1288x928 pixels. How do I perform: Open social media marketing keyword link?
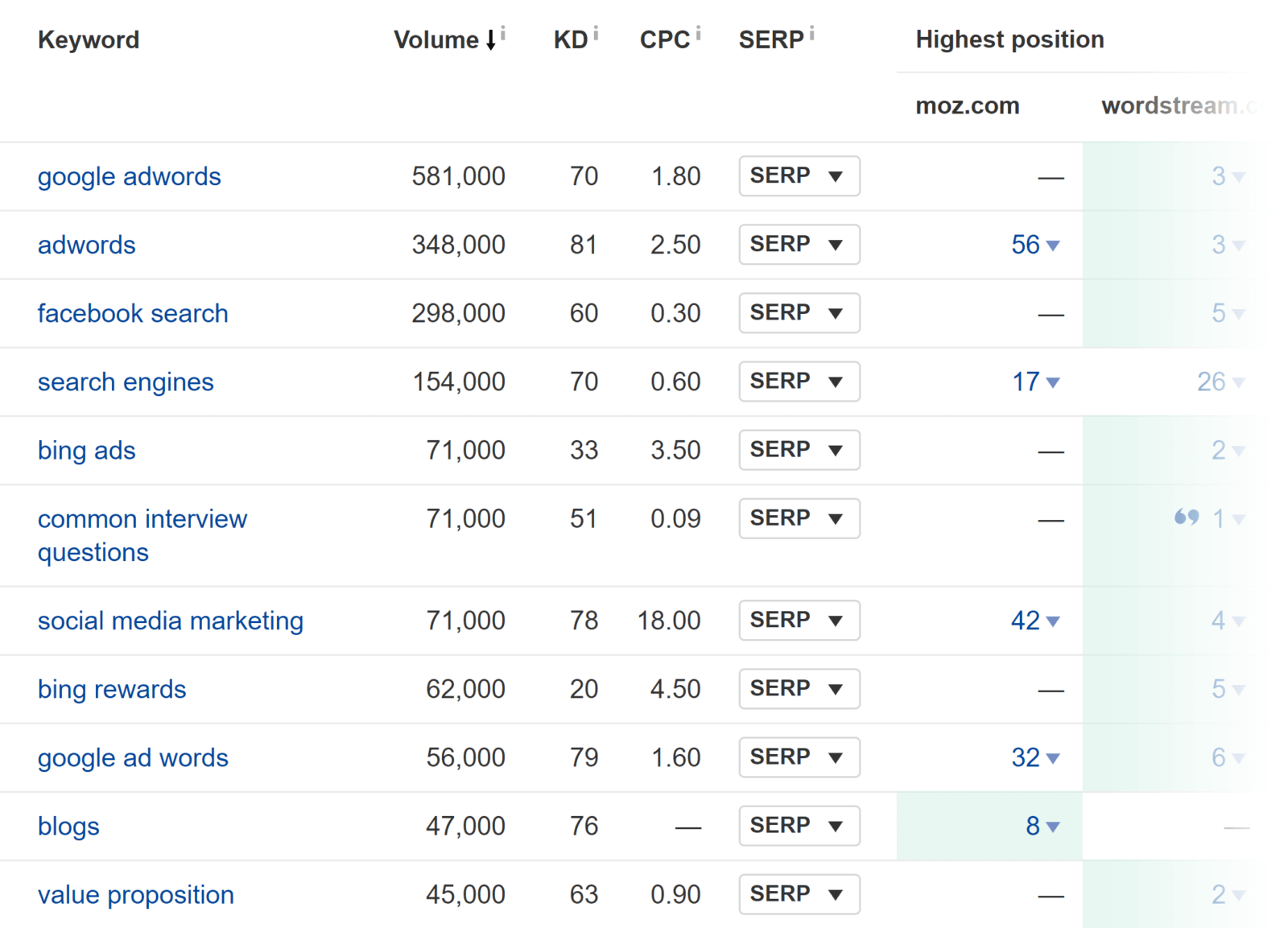click(171, 621)
